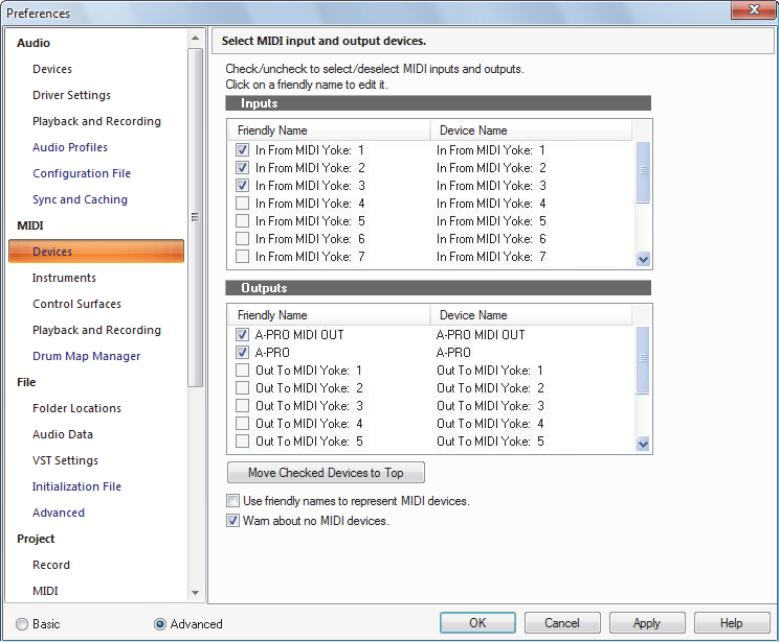Select MIDI Devices in sidebar
Viewport: 779px width, 642px height.
click(96, 251)
